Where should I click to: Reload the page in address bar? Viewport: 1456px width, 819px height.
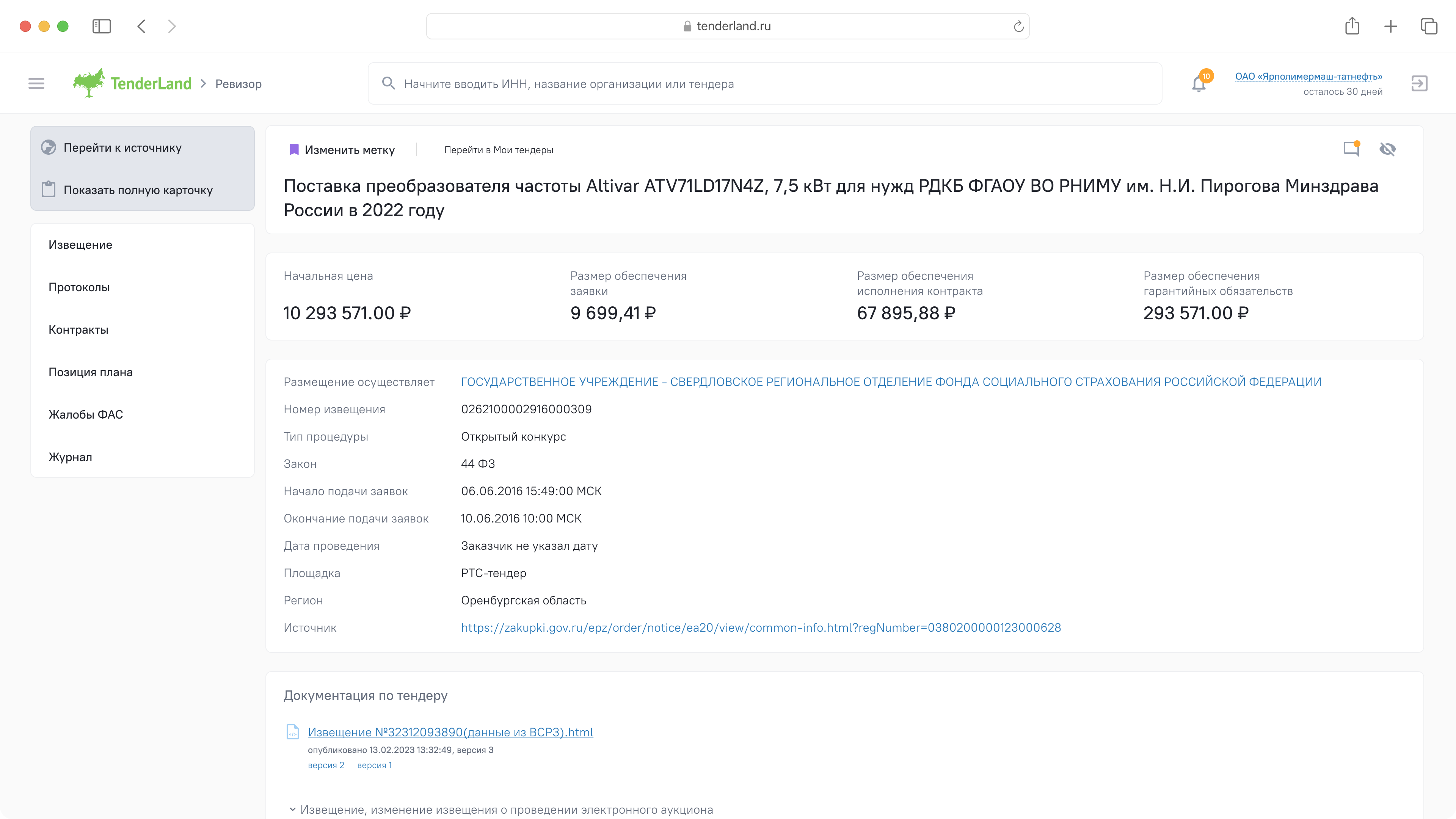pyautogui.click(x=1018, y=27)
